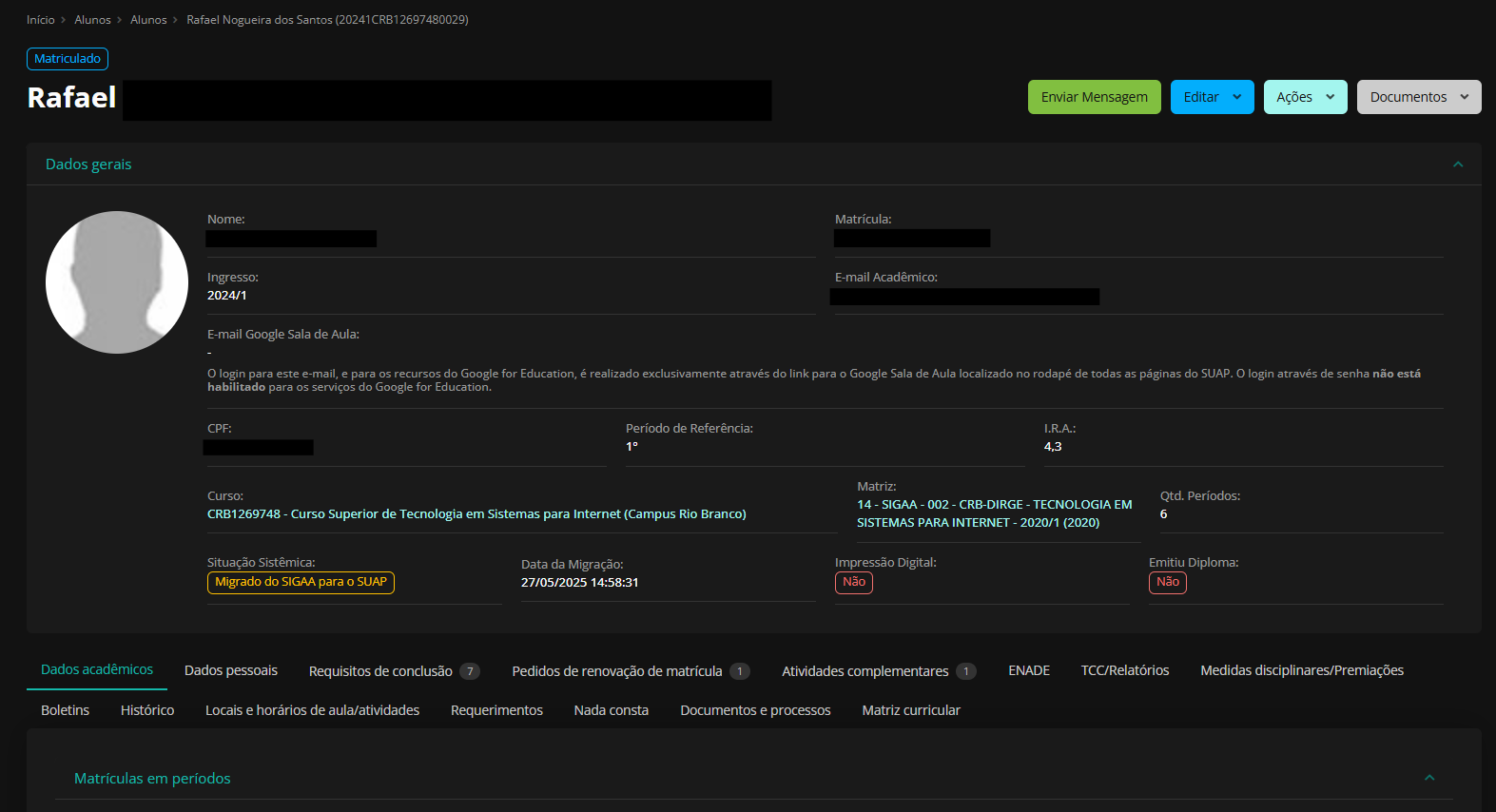Open the Editar dropdown menu
The image size is (1496, 812).
click(1212, 97)
